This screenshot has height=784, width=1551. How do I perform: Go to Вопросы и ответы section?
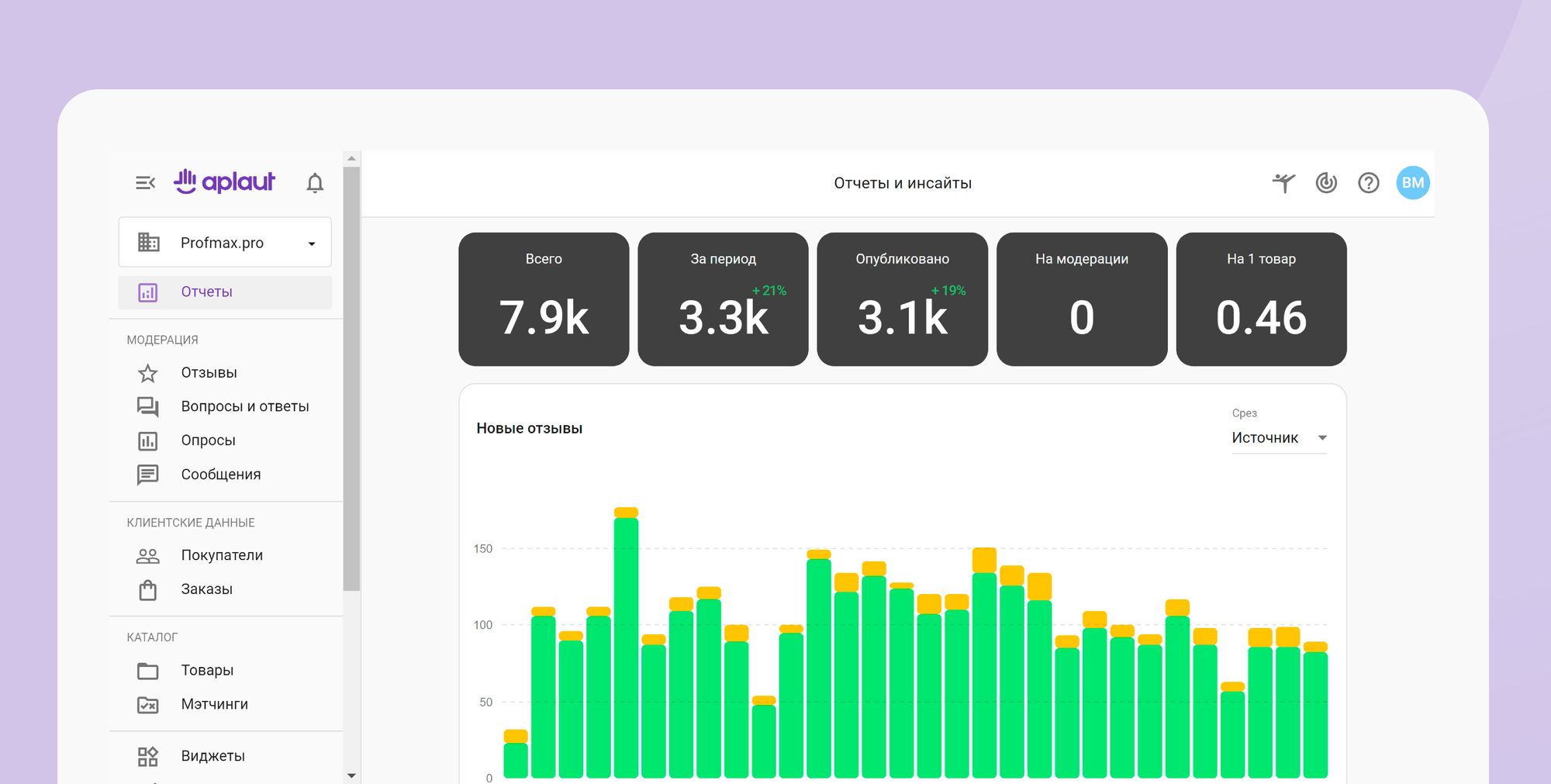(x=244, y=406)
